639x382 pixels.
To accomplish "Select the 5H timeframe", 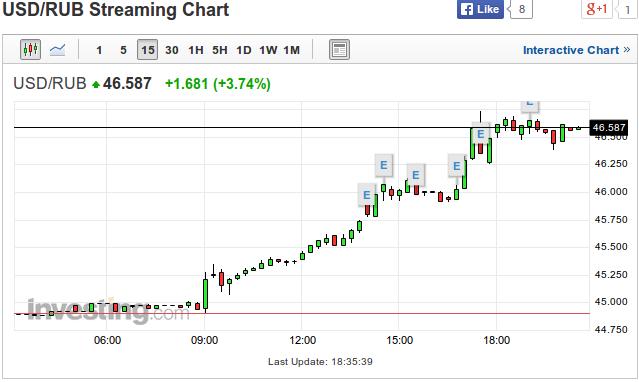I will 220,50.
